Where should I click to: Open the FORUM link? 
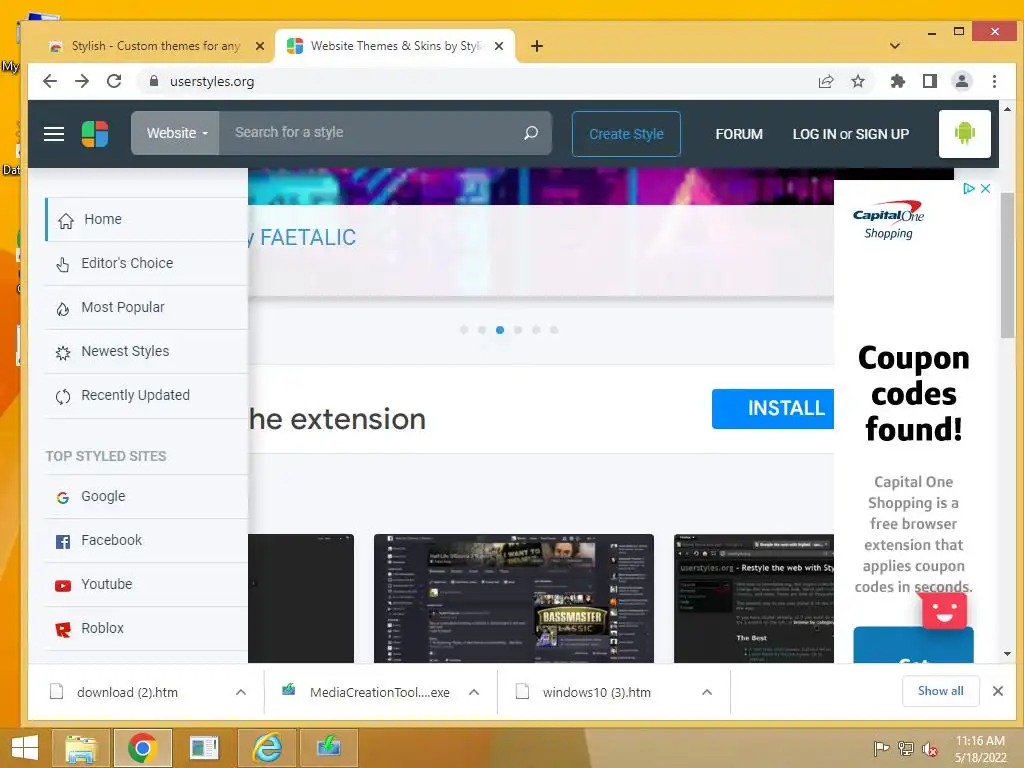pos(739,134)
